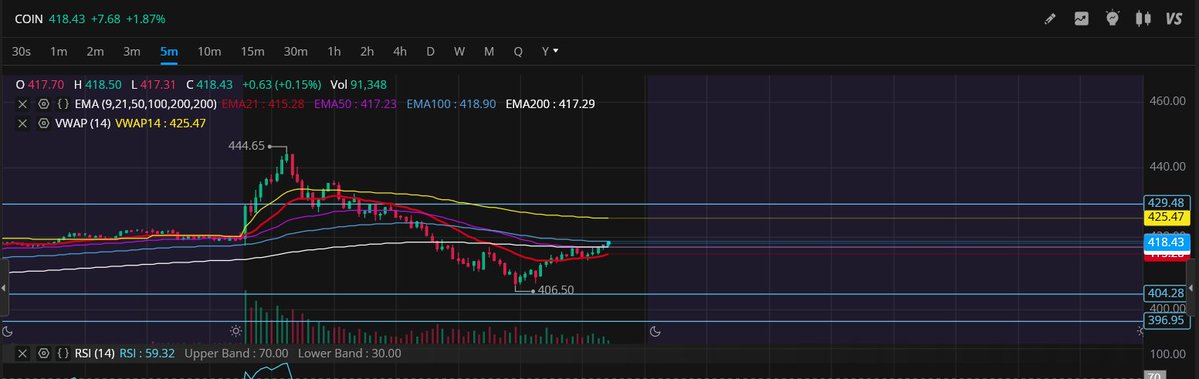Remove the EMA indicator with its X
1199x379 pixels.
(23, 104)
